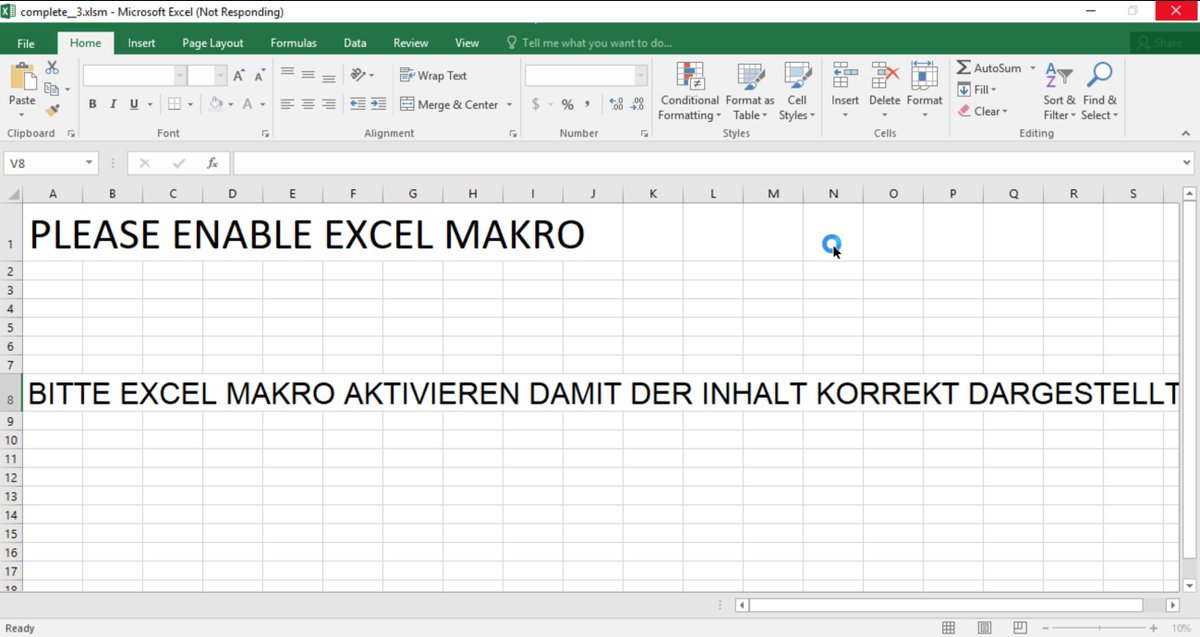Switch to the Review tab
1200x637 pixels.
pyautogui.click(x=411, y=43)
